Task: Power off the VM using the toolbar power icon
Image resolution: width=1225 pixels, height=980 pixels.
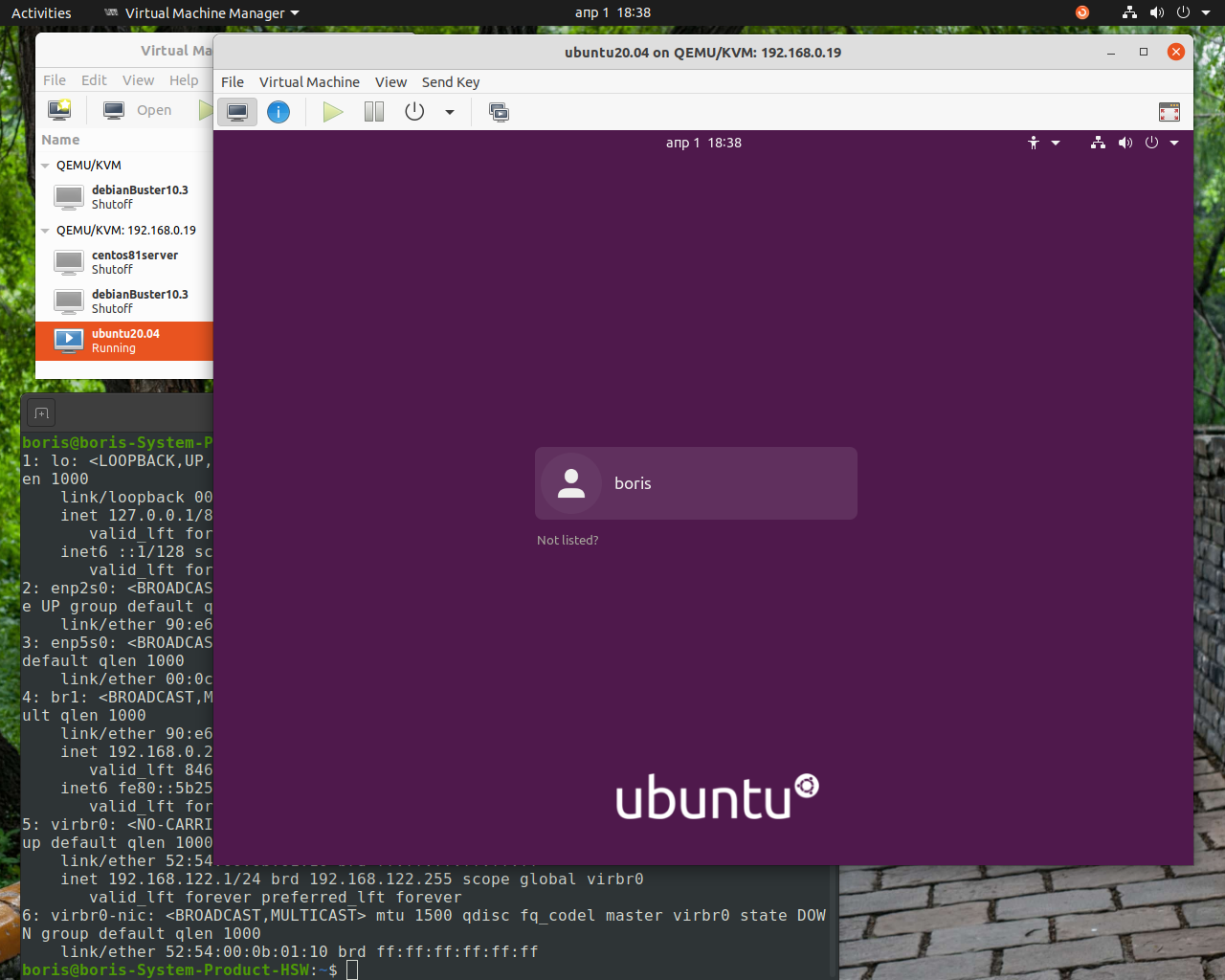Action: (x=414, y=111)
